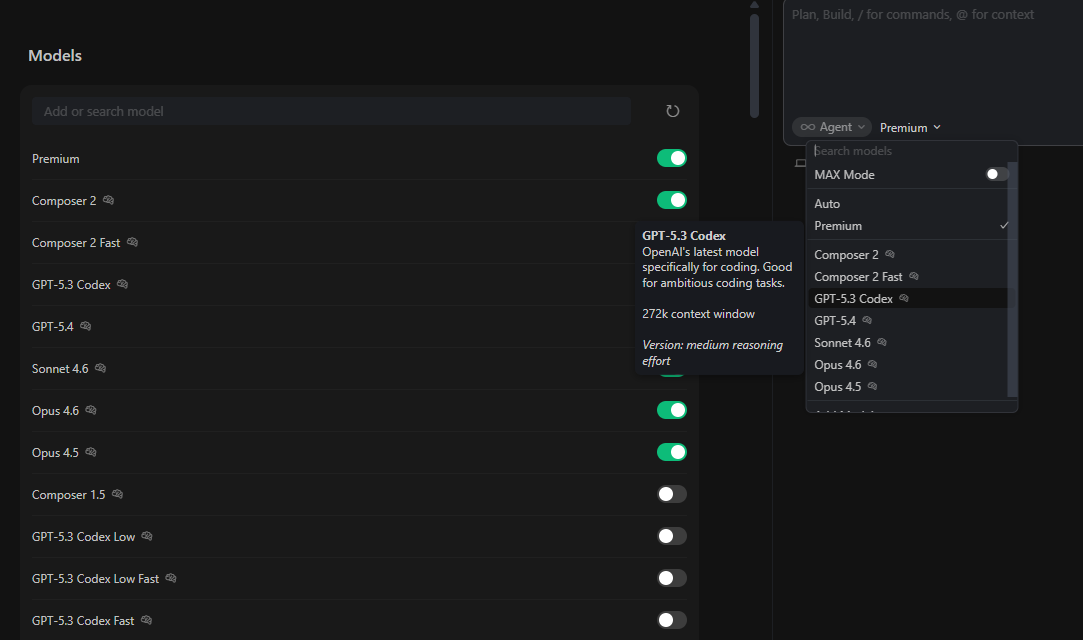Click the infinity icon on the Agent button

coord(807,127)
